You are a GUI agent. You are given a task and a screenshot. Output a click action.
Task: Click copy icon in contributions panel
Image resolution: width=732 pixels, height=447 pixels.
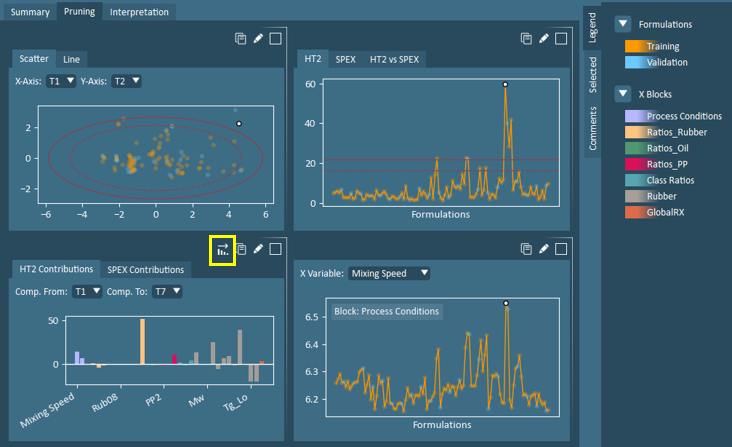(x=240, y=249)
